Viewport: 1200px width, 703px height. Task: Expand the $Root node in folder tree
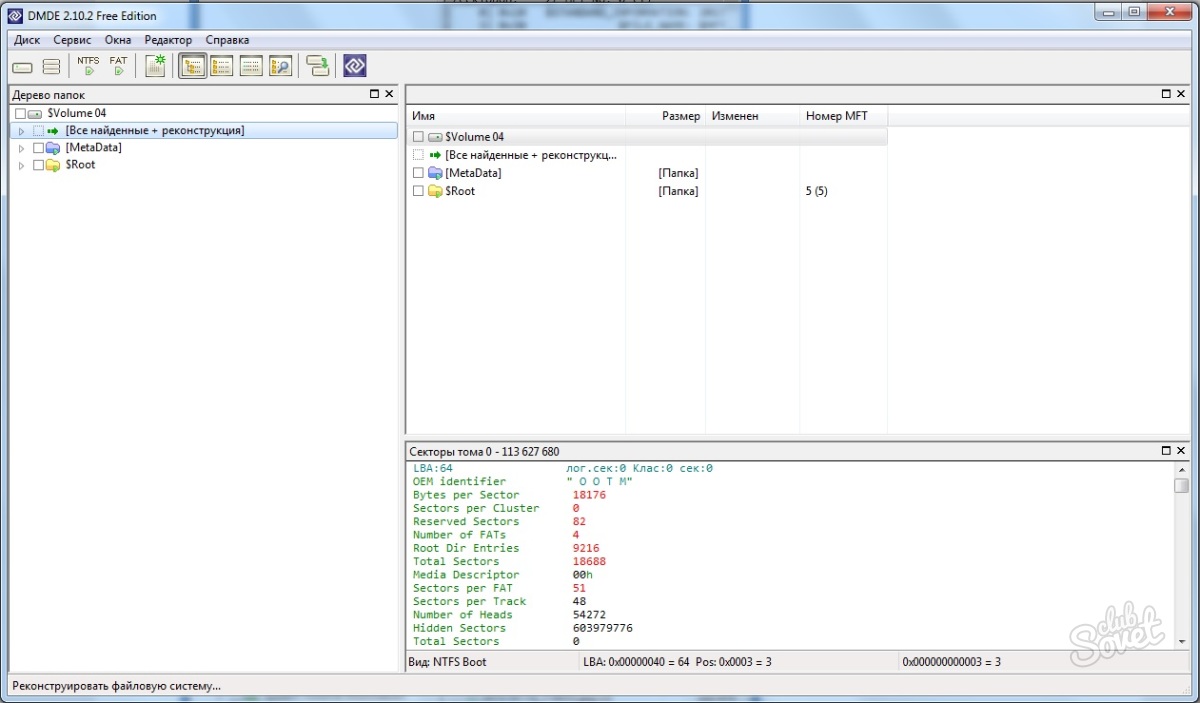point(21,165)
